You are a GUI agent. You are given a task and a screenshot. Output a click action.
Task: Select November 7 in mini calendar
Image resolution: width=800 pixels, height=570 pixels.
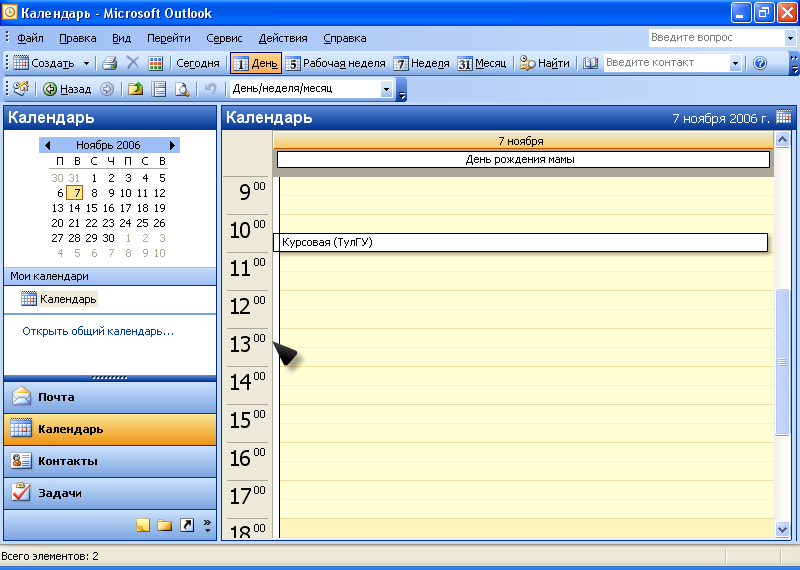[x=75, y=193]
